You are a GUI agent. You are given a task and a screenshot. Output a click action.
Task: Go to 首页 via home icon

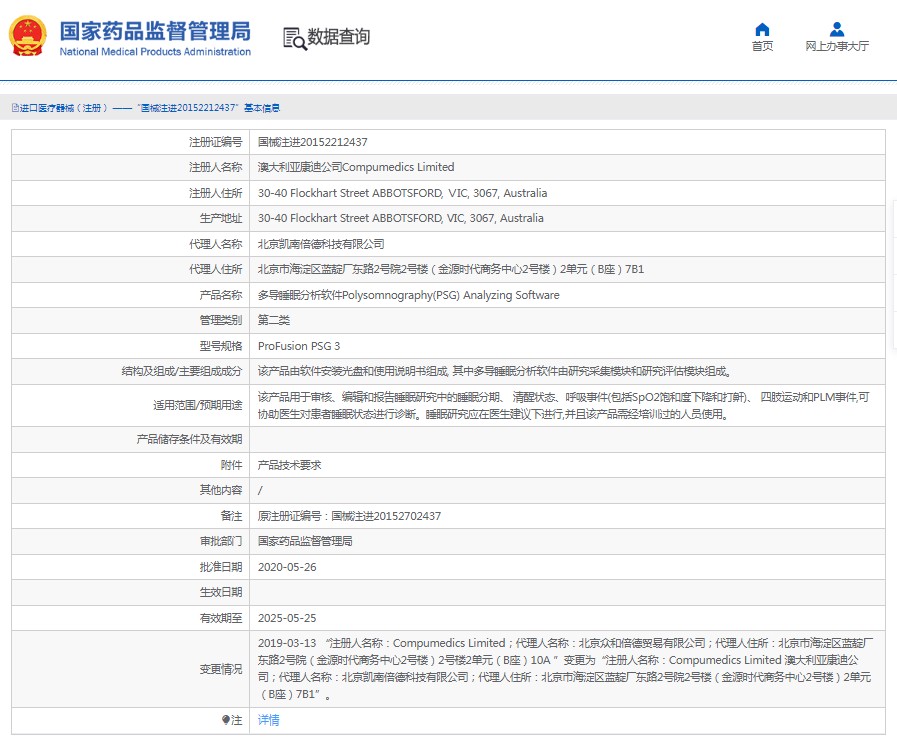pos(762,29)
